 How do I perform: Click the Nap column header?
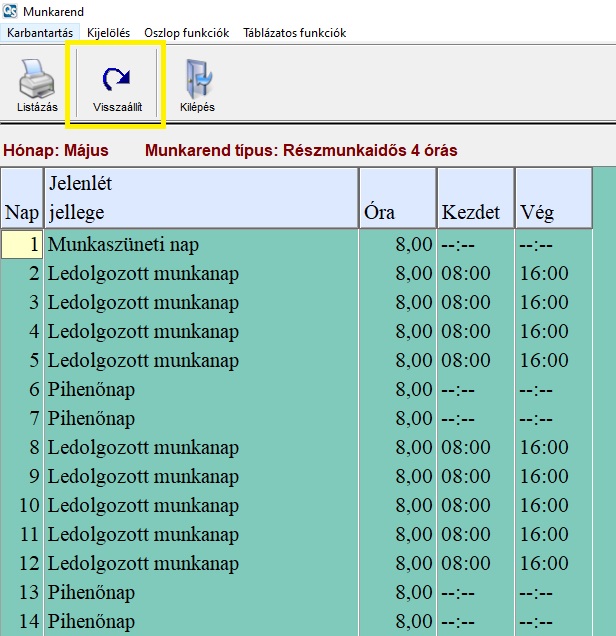click(21, 198)
